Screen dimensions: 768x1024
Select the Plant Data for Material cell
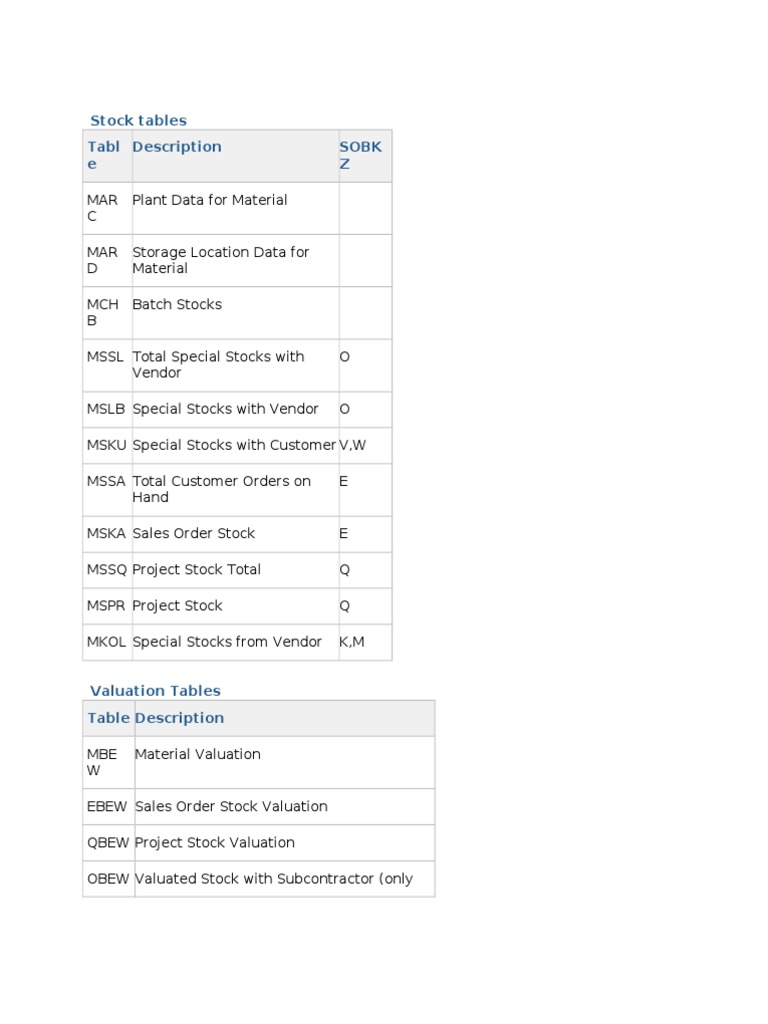[210, 200]
